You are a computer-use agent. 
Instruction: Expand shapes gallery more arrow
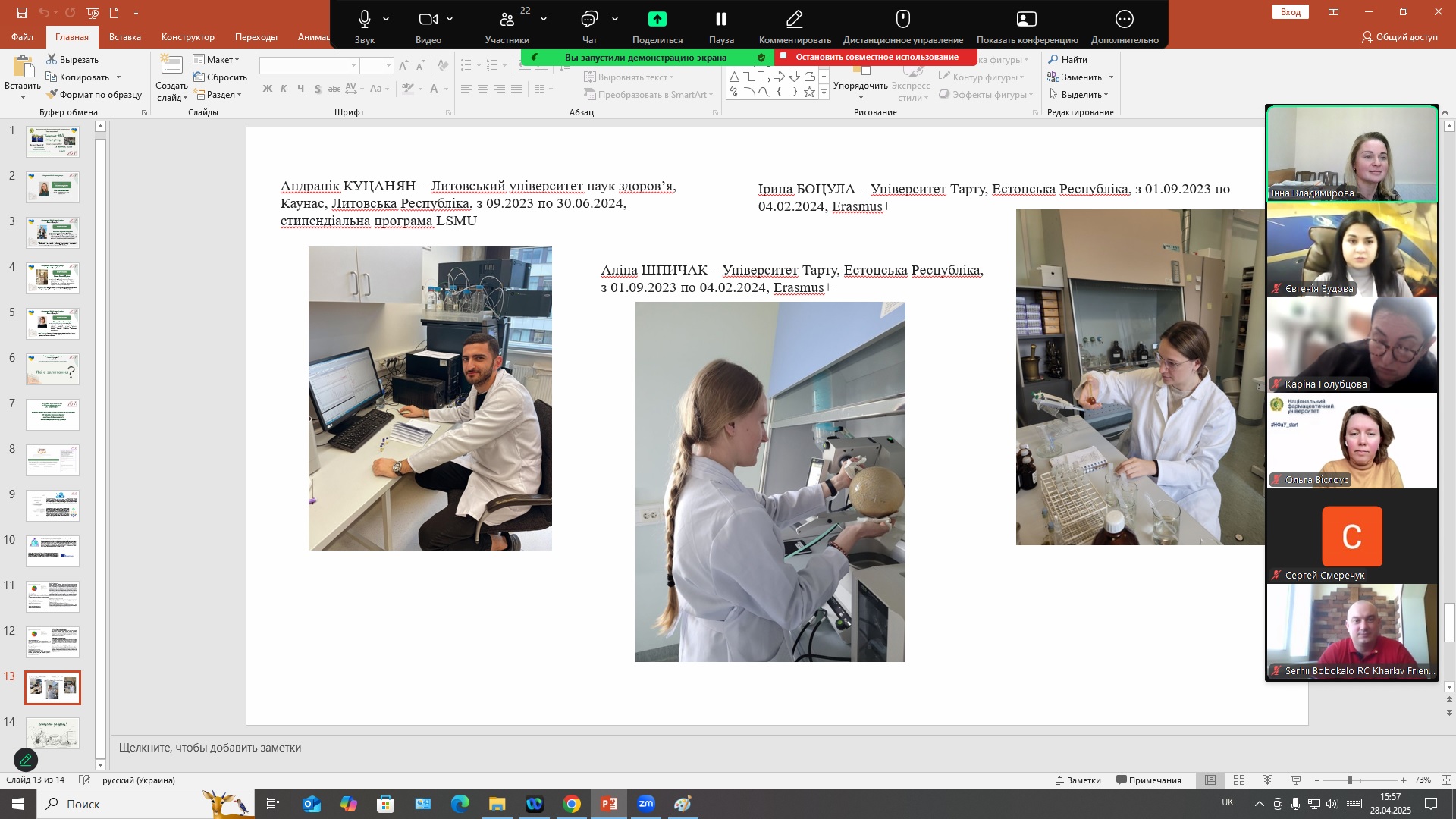click(x=824, y=93)
